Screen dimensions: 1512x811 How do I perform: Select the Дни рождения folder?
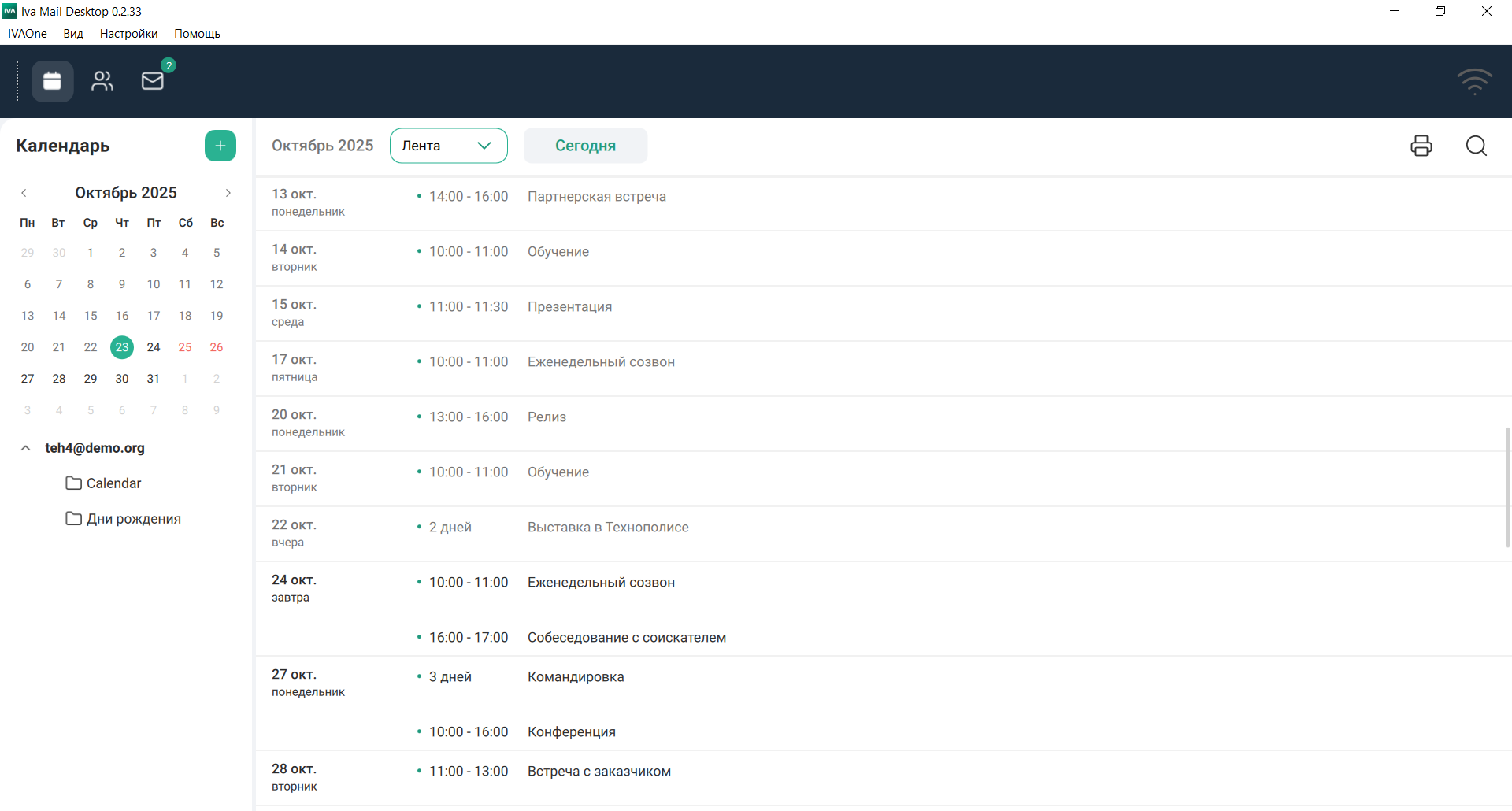(x=133, y=519)
